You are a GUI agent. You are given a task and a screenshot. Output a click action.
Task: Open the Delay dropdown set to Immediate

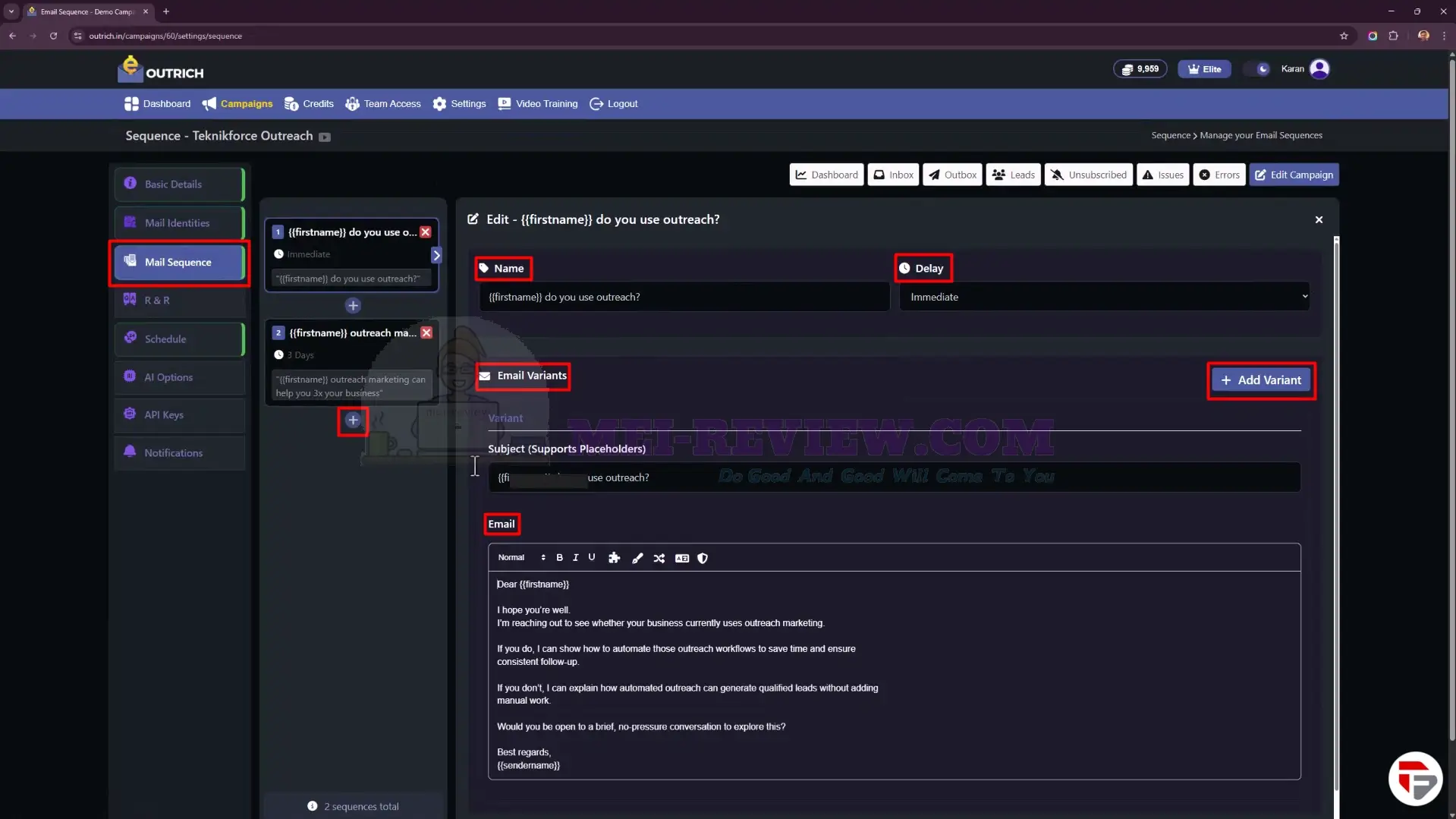pos(1104,297)
